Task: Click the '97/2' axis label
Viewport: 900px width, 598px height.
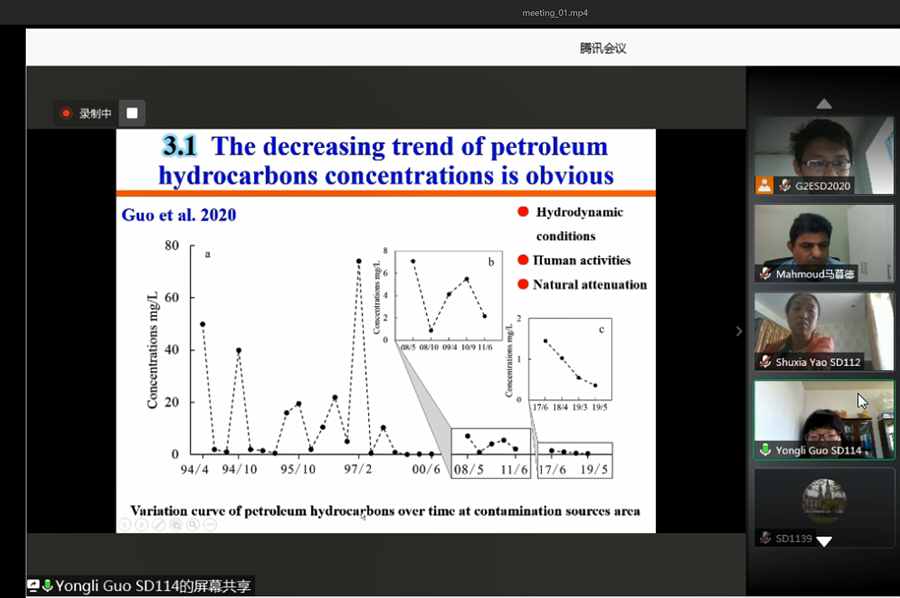Action: pos(358,469)
